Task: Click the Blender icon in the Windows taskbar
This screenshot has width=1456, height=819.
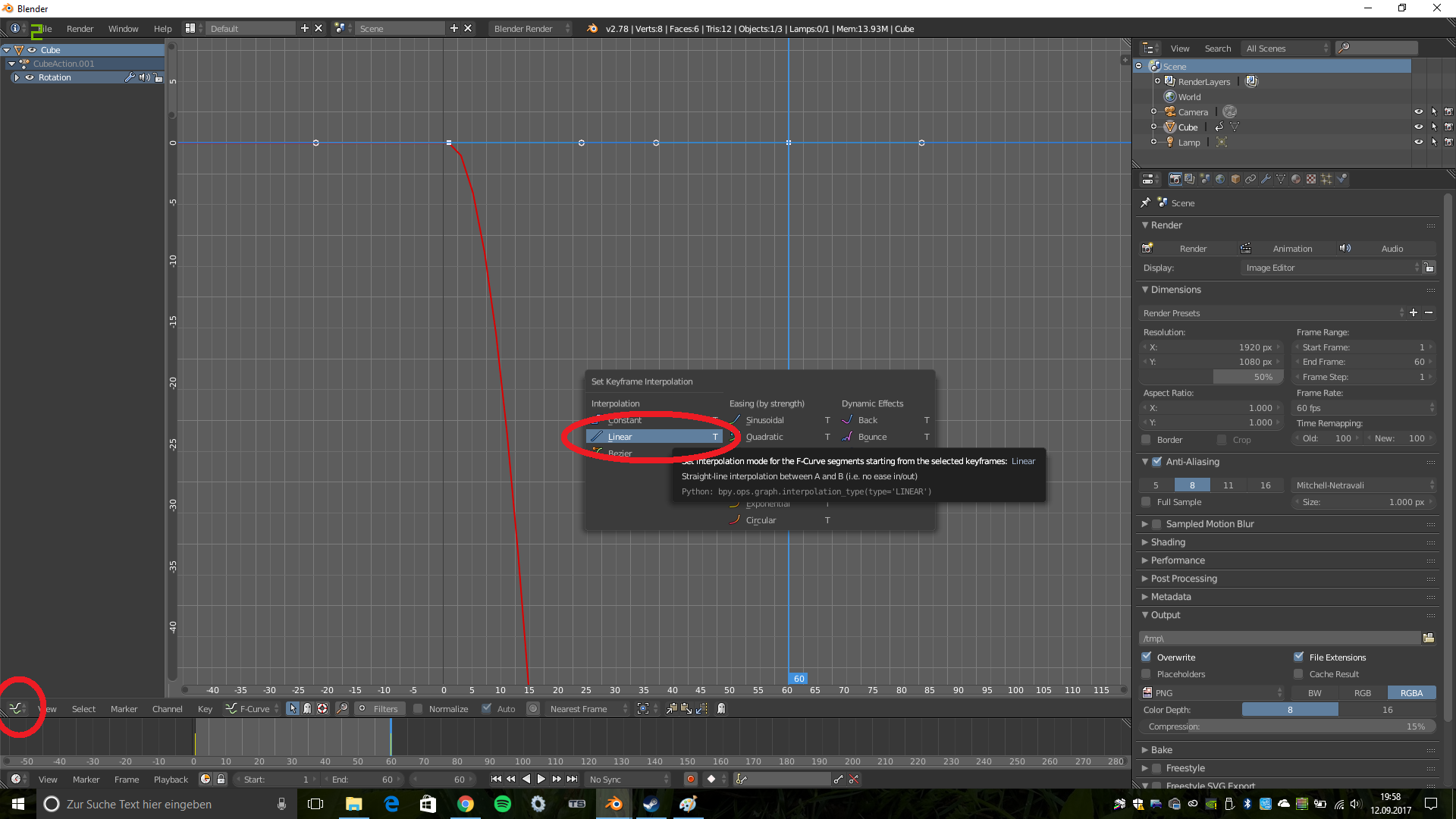Action: tap(614, 804)
